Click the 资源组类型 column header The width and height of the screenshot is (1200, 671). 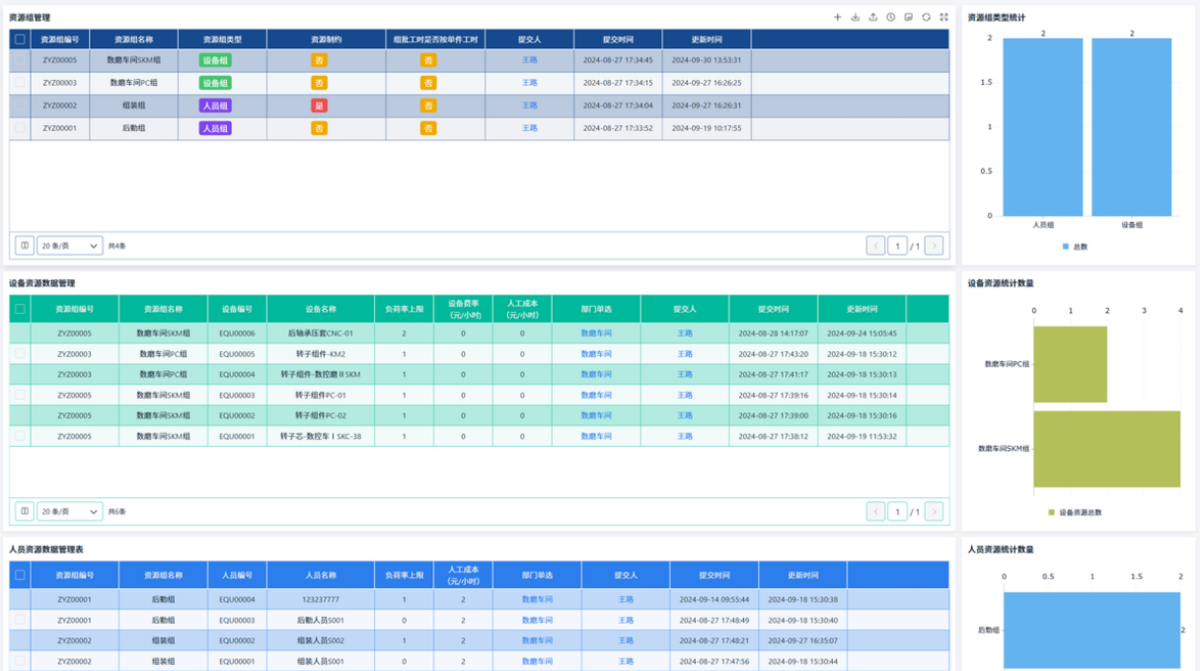223,39
